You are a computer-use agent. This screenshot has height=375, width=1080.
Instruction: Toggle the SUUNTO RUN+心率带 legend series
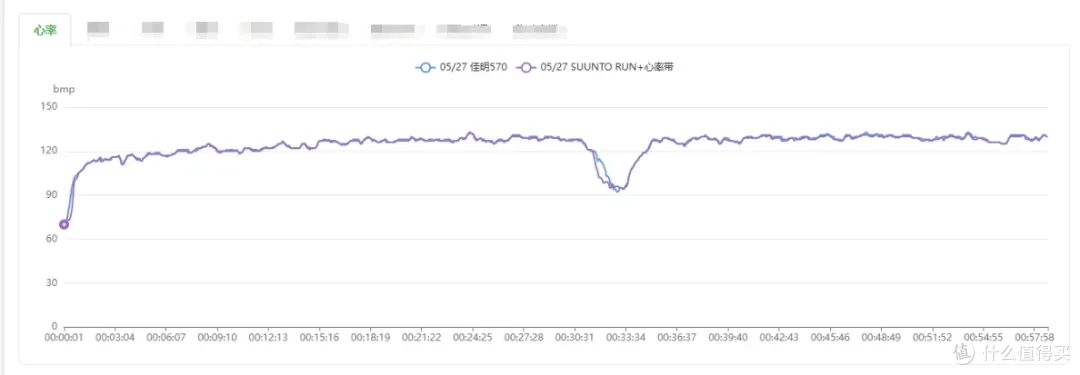(594, 68)
